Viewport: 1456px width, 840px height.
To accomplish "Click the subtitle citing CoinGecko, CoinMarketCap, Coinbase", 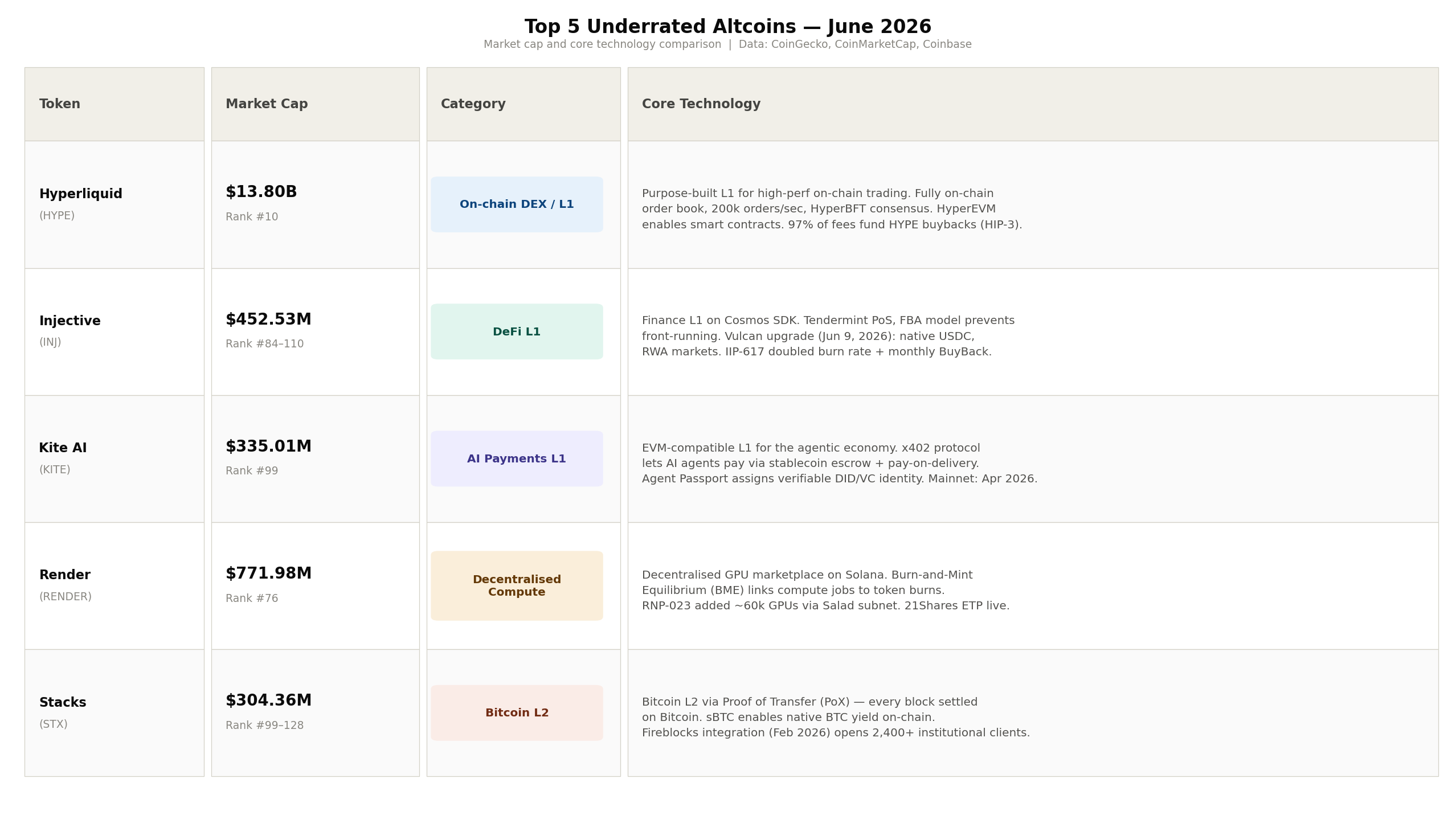I will (727, 44).
